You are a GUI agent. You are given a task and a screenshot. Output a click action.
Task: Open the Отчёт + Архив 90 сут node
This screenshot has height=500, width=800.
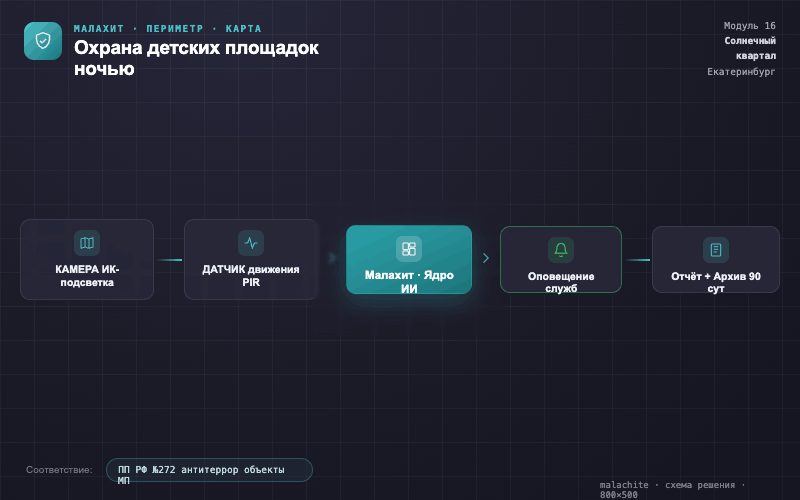716,259
